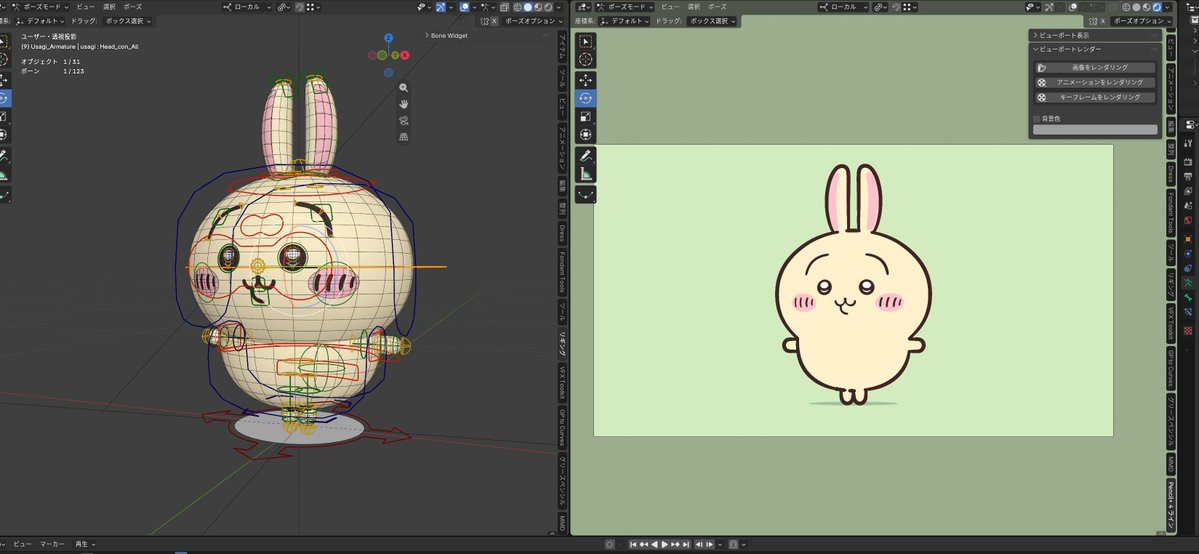Click the zoom magnifier icon in left viewport
Screen dimensions: 1199x554
(x=404, y=88)
